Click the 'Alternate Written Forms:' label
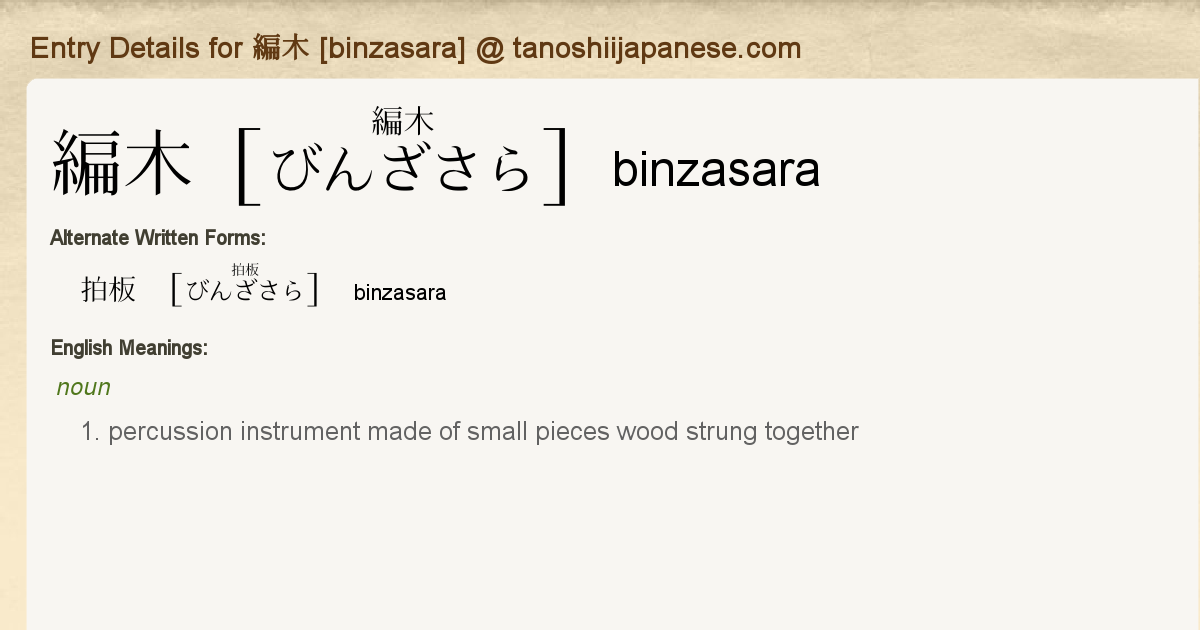Viewport: 1200px width, 630px height. [158, 238]
